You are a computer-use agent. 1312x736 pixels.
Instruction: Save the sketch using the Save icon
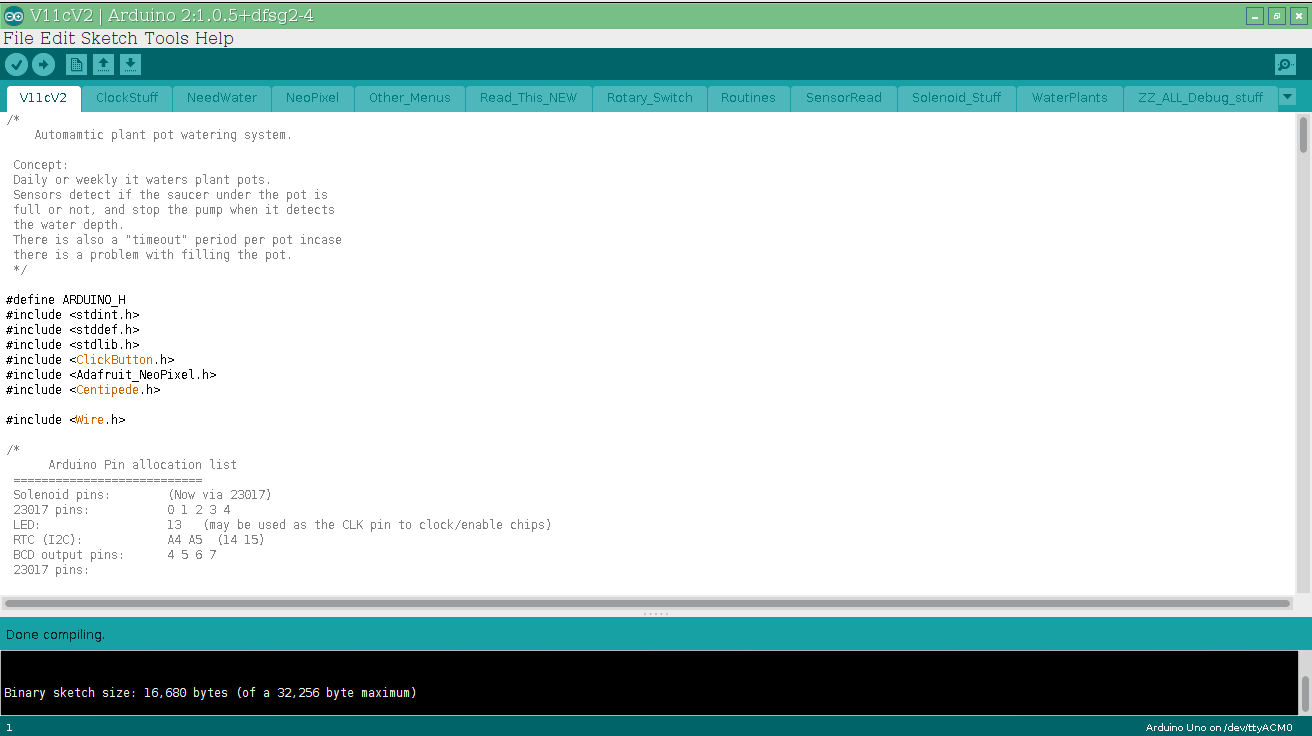pos(130,63)
